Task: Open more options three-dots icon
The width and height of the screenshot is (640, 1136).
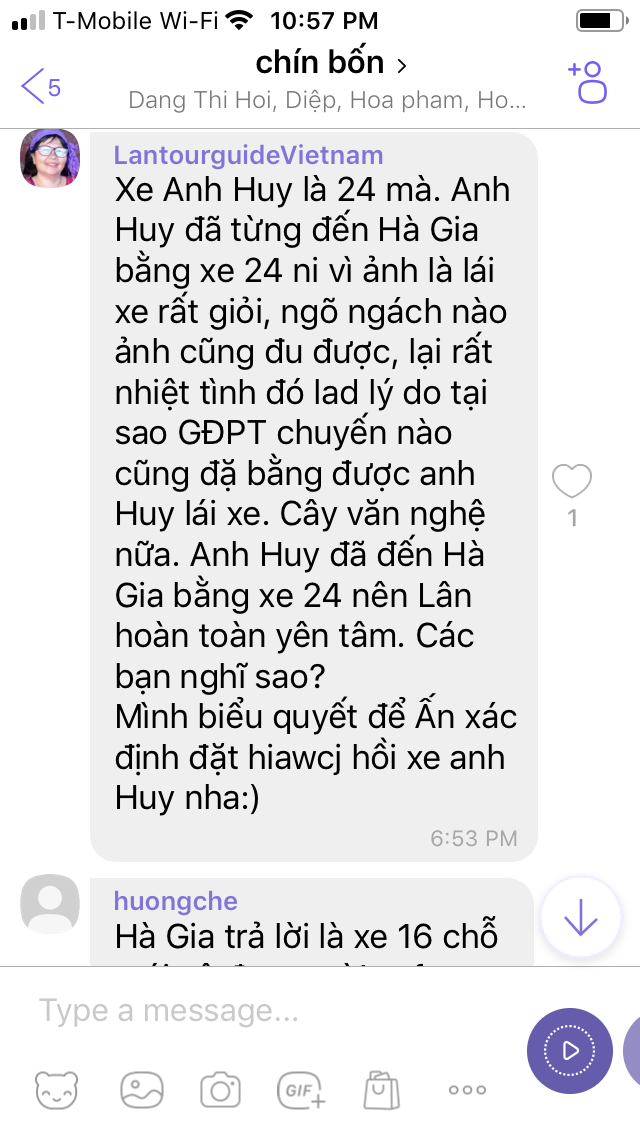Action: [x=467, y=1089]
